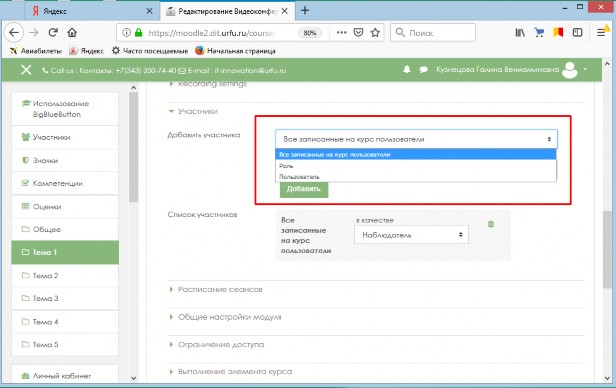Open Личный кабинет in sidebar
The width and height of the screenshot is (616, 388).
pos(65,375)
